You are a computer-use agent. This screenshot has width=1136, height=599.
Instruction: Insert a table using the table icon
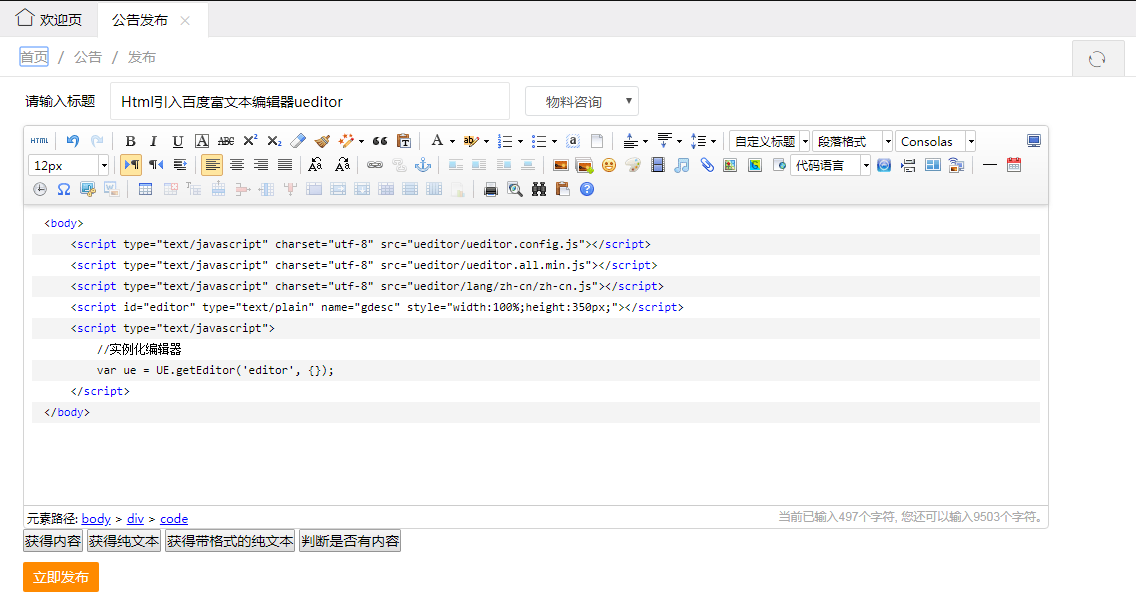(145, 189)
